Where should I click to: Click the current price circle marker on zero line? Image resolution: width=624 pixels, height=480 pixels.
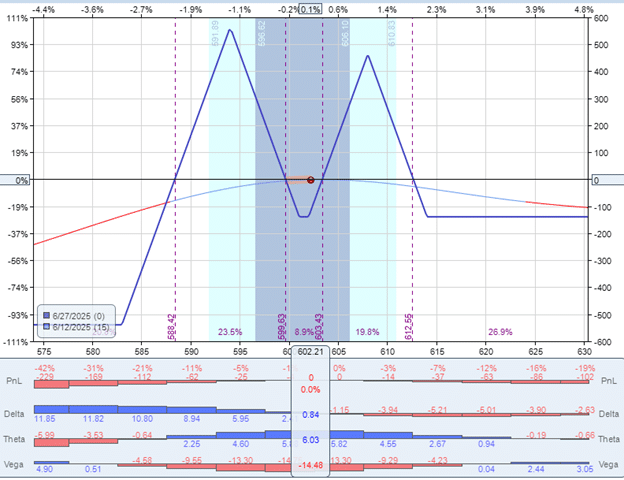coord(311,180)
